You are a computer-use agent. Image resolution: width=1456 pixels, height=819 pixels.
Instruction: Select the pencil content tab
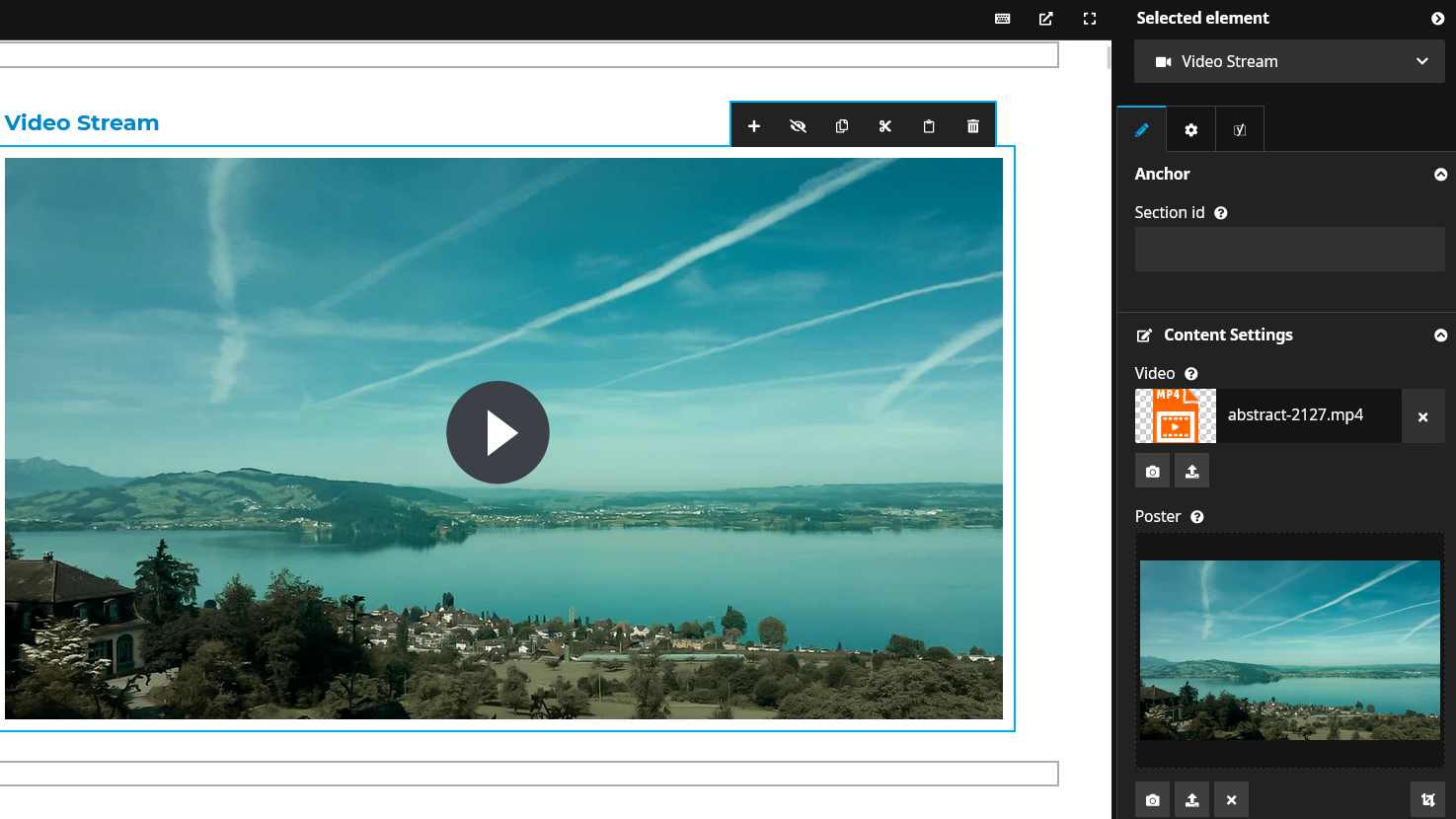pos(1142,130)
